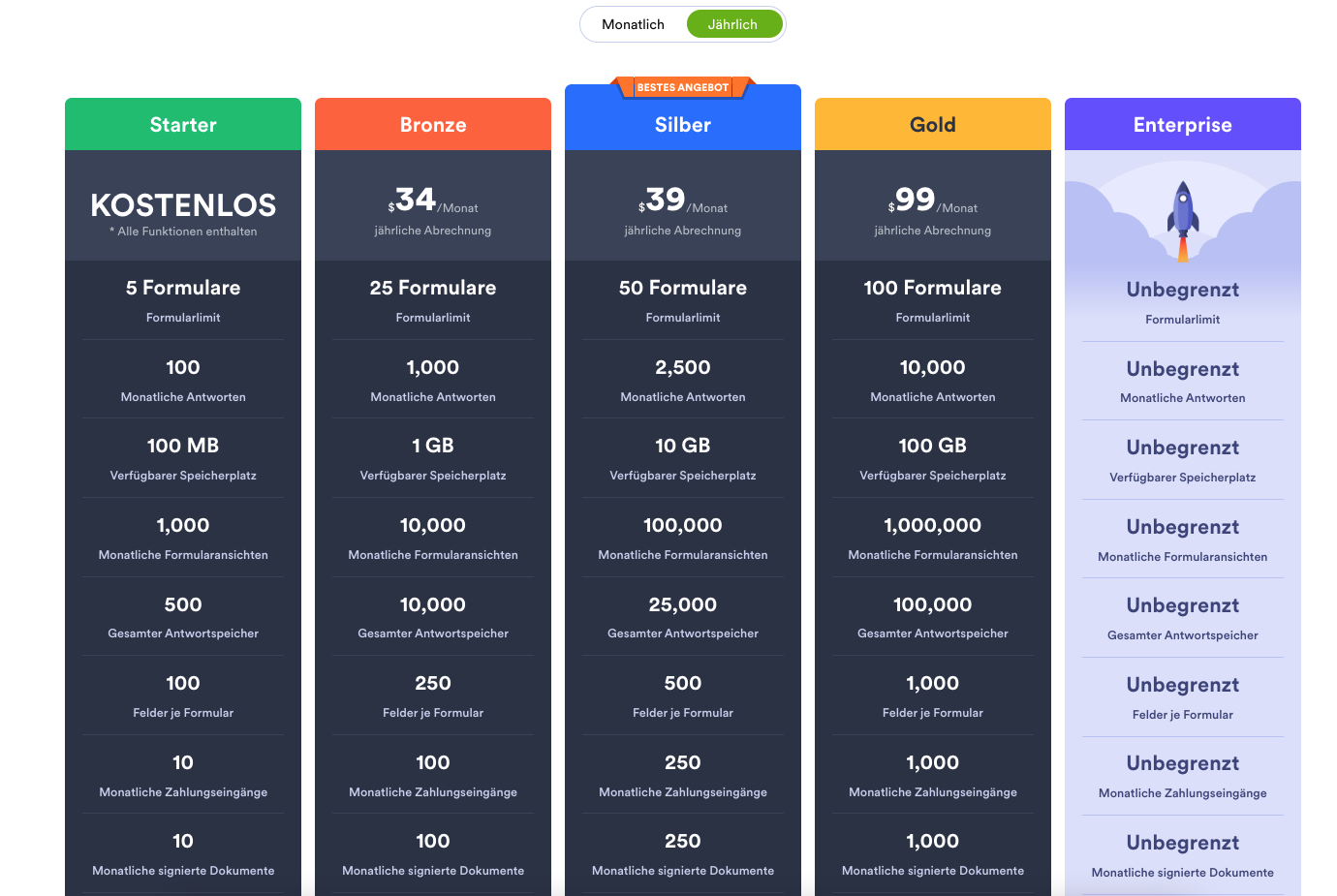Click the Bestes Angebot ribbon badge

(682, 87)
